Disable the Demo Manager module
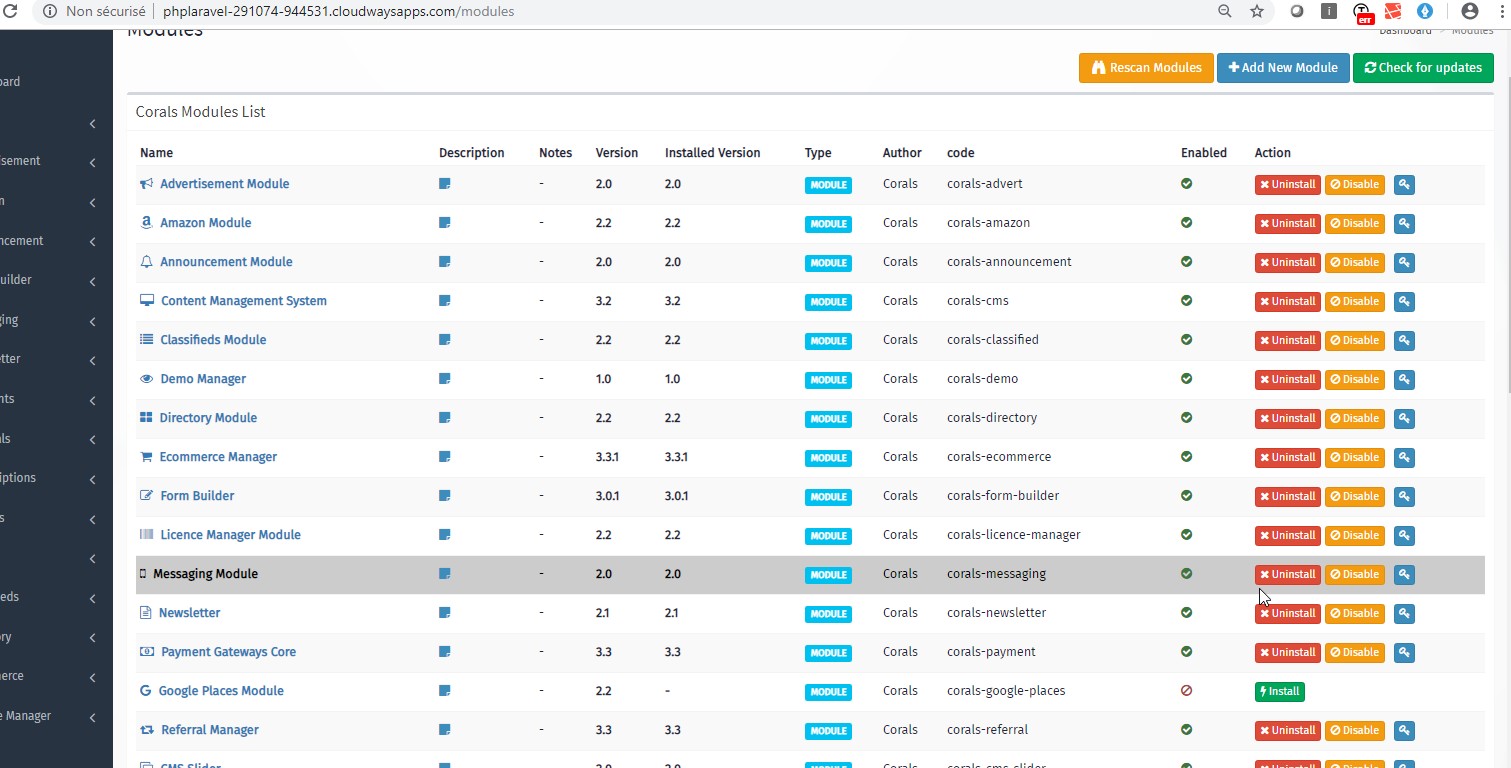The height and width of the screenshot is (768, 1511). click(1355, 379)
